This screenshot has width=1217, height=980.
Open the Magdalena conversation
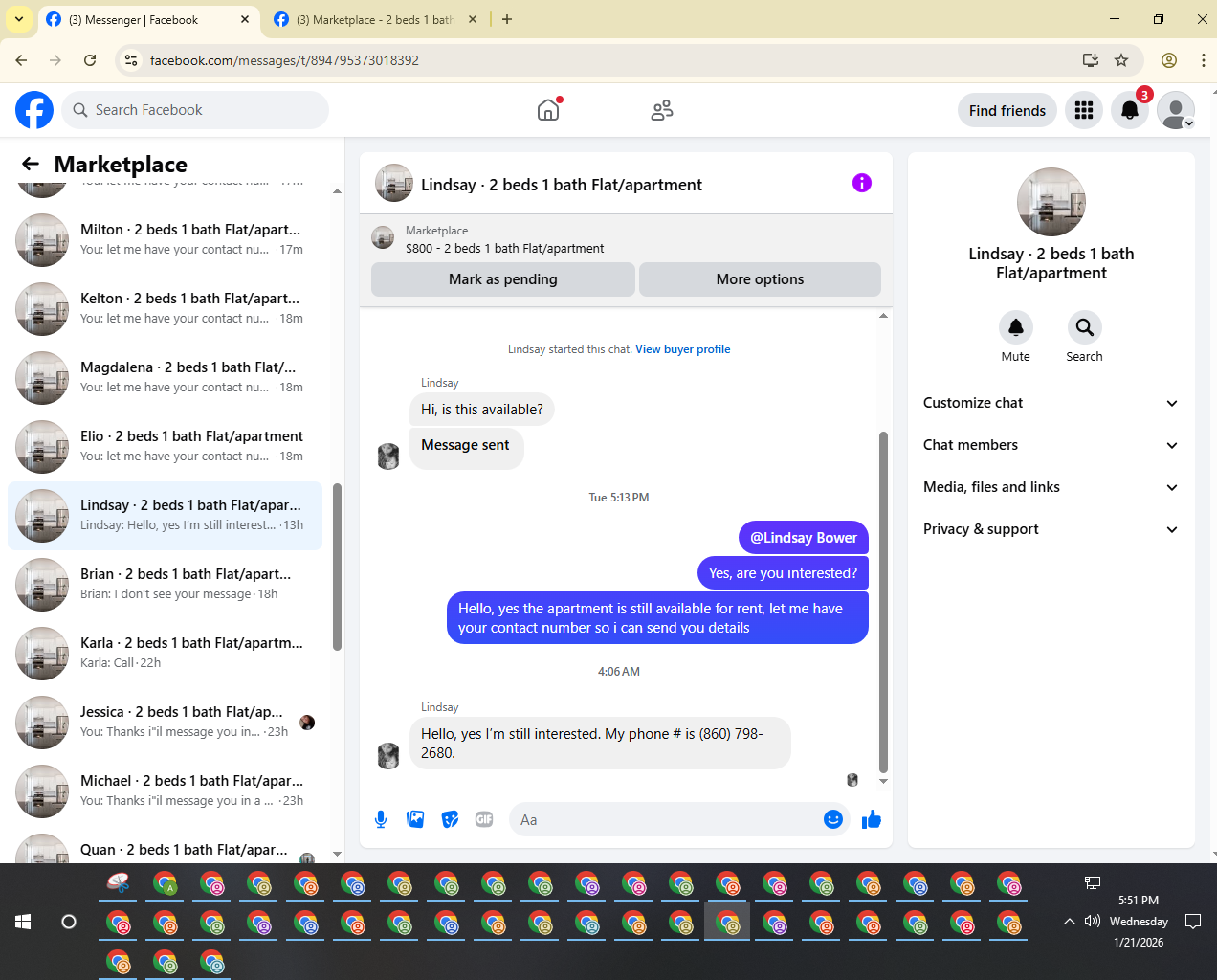[x=165, y=377]
